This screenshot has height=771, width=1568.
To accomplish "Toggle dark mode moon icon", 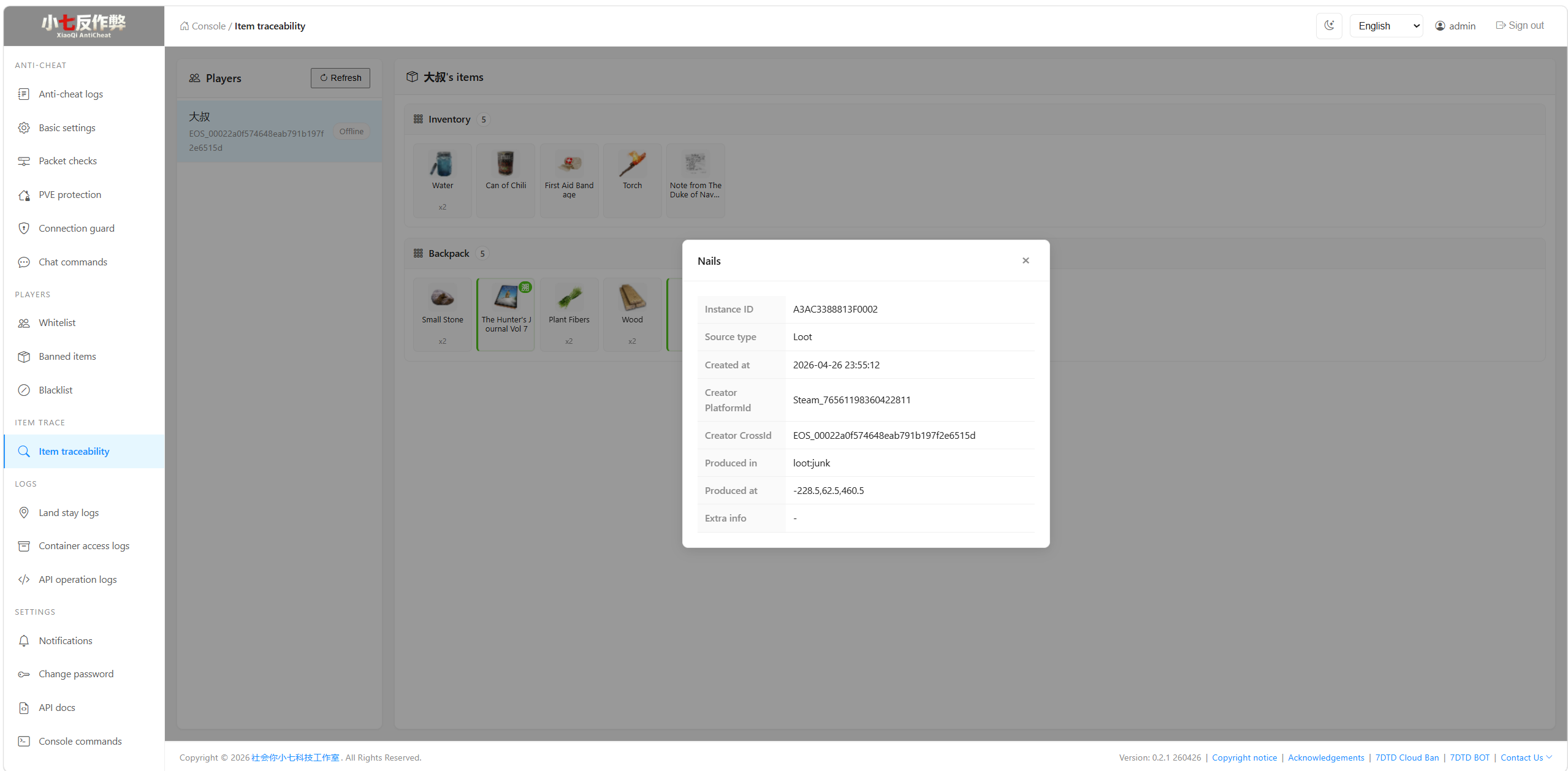I will 1328,26.
